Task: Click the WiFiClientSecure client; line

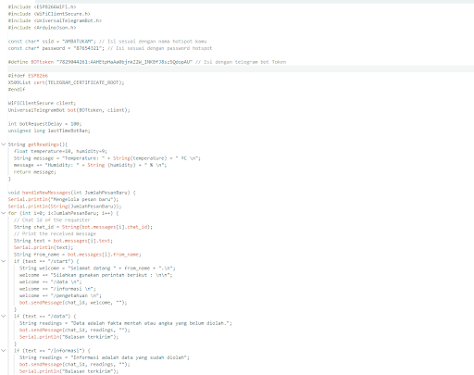Action: (x=42, y=103)
